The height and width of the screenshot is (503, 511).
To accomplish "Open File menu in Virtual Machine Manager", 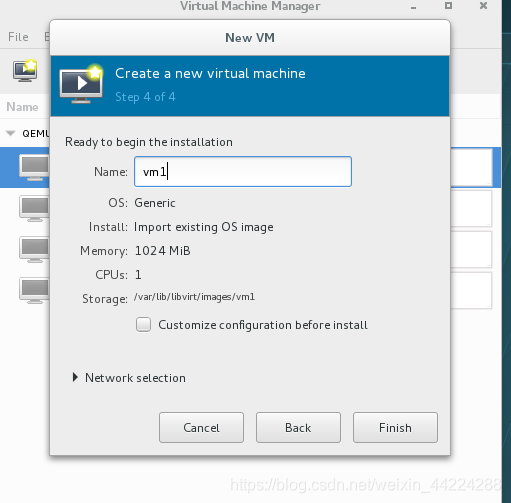I will click(18, 37).
